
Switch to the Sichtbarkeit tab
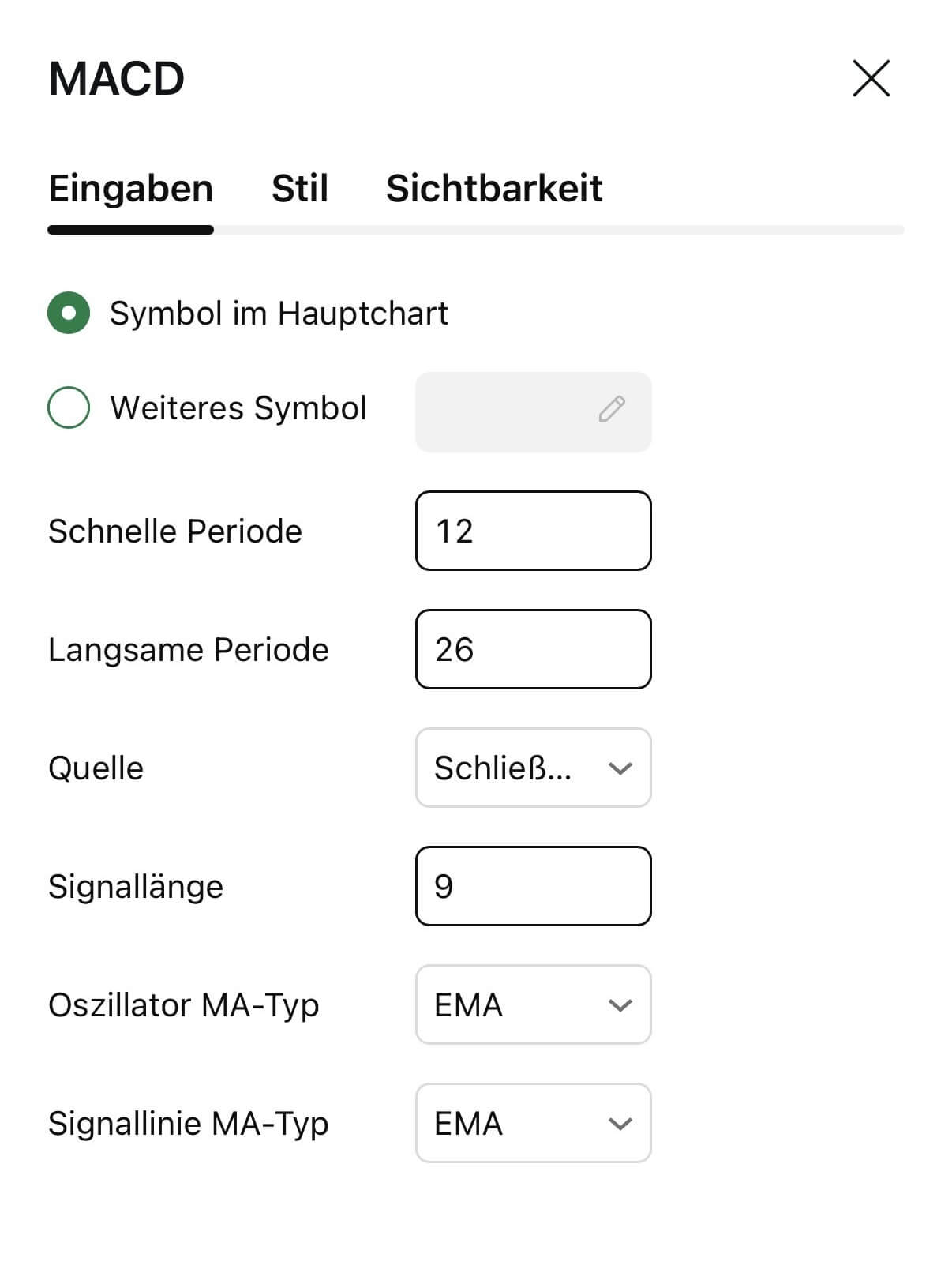[494, 188]
